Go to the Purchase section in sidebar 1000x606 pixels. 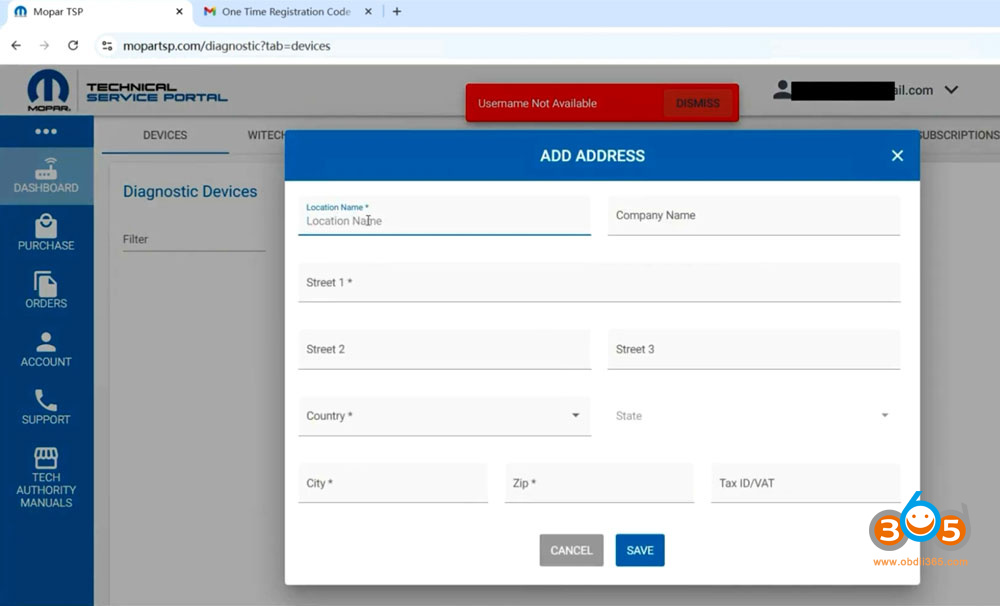(x=46, y=233)
